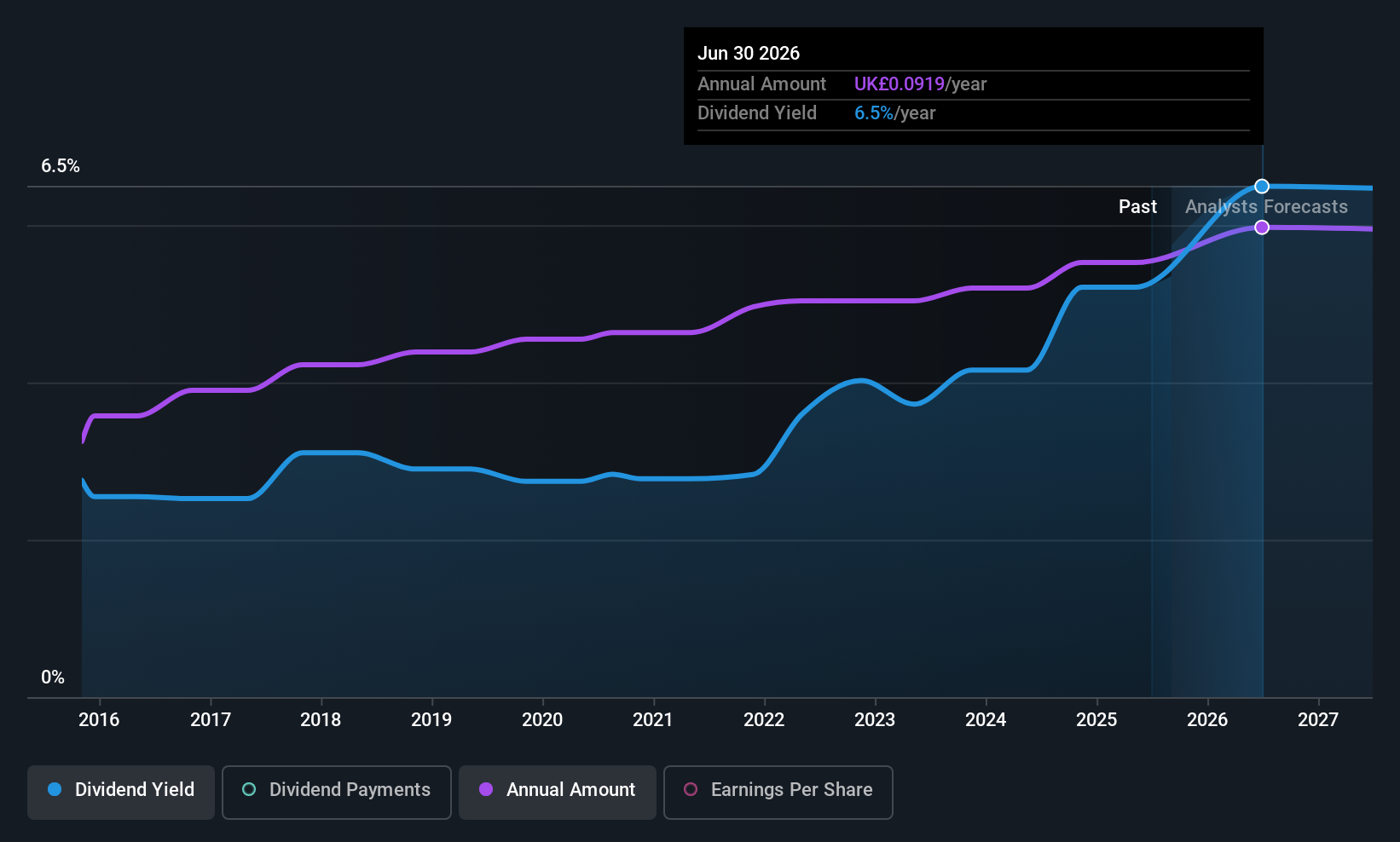1400x842 pixels.
Task: Select the 2023 x-axis label
Action: pyautogui.click(x=875, y=720)
